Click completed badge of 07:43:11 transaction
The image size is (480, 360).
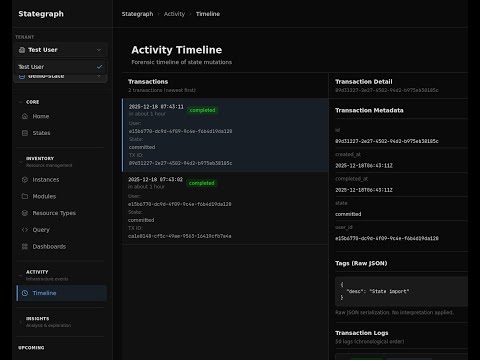click(202, 110)
